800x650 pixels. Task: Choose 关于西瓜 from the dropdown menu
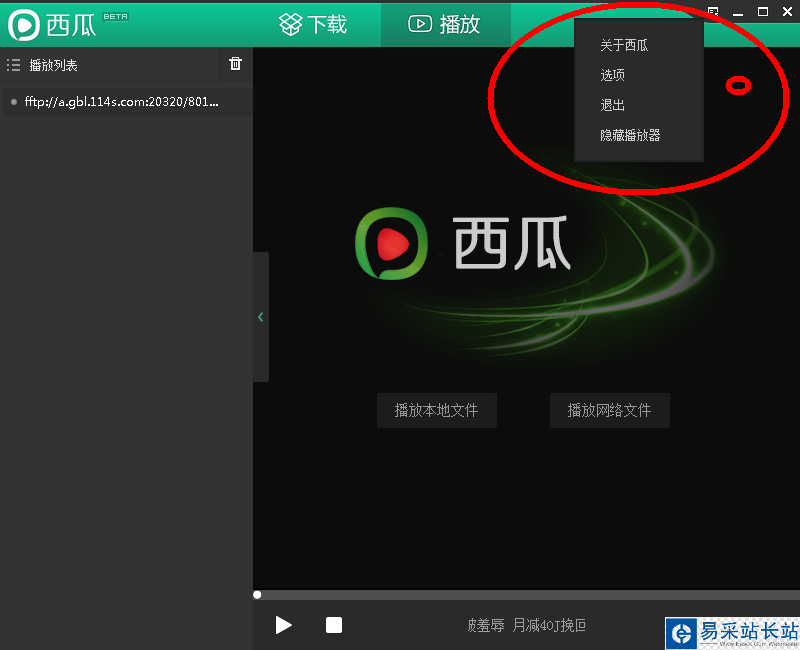tap(624, 45)
